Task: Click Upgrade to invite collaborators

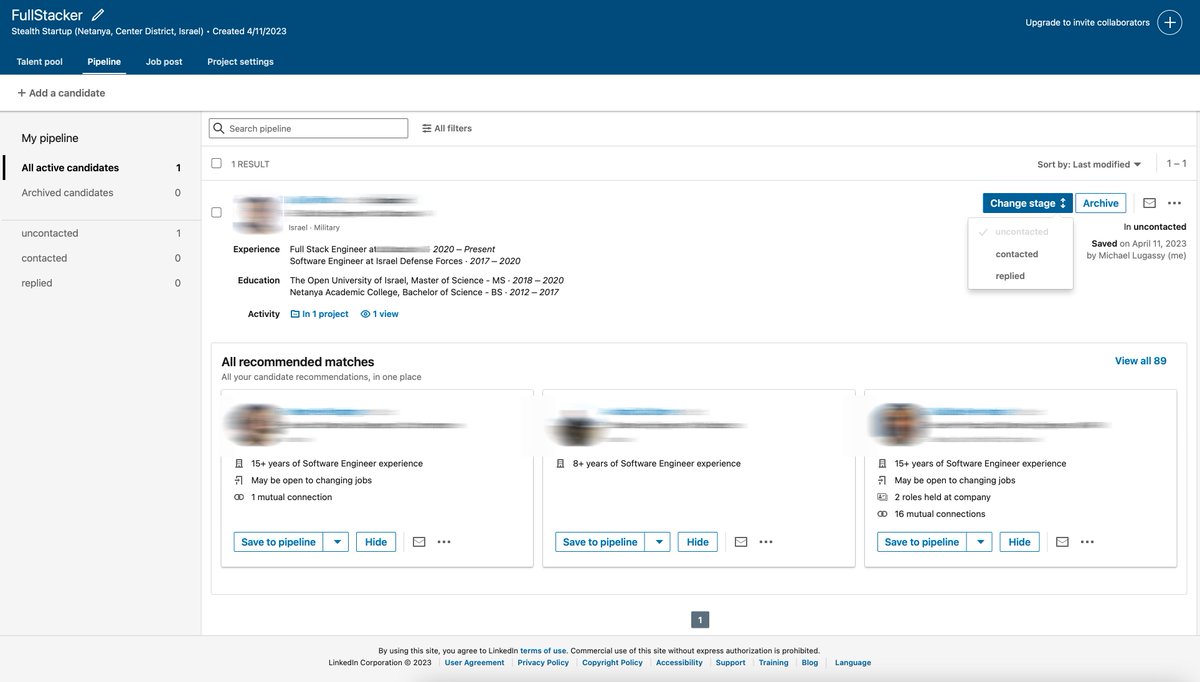Action: [x=1087, y=22]
